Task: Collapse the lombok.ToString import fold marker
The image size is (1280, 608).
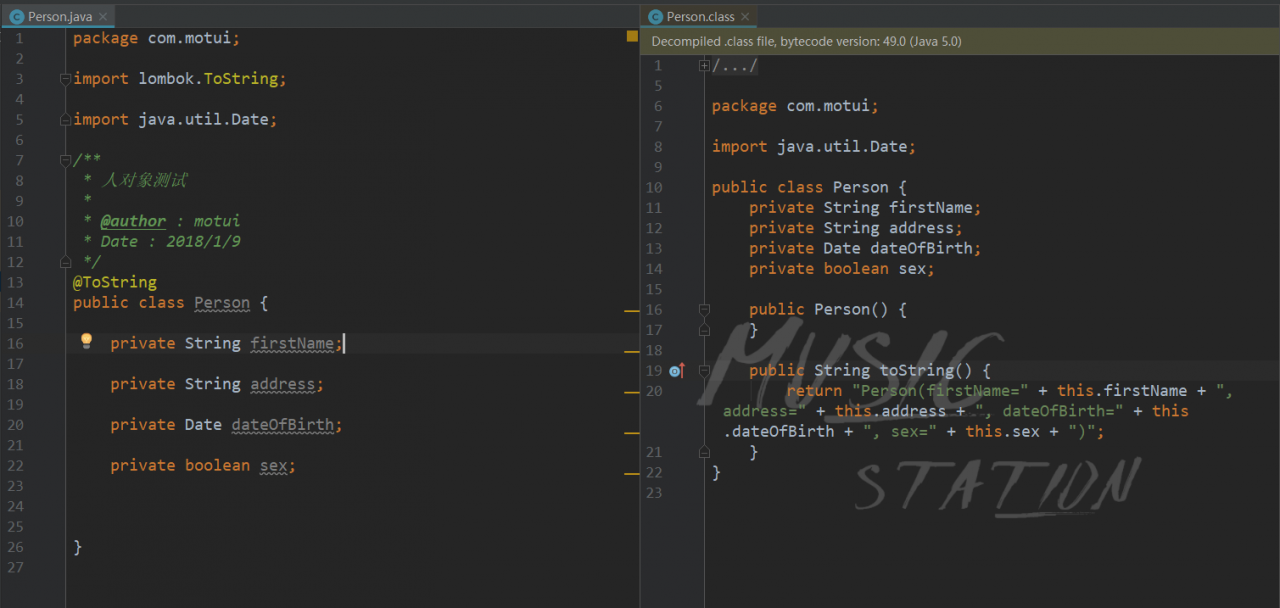Action: [x=65, y=78]
